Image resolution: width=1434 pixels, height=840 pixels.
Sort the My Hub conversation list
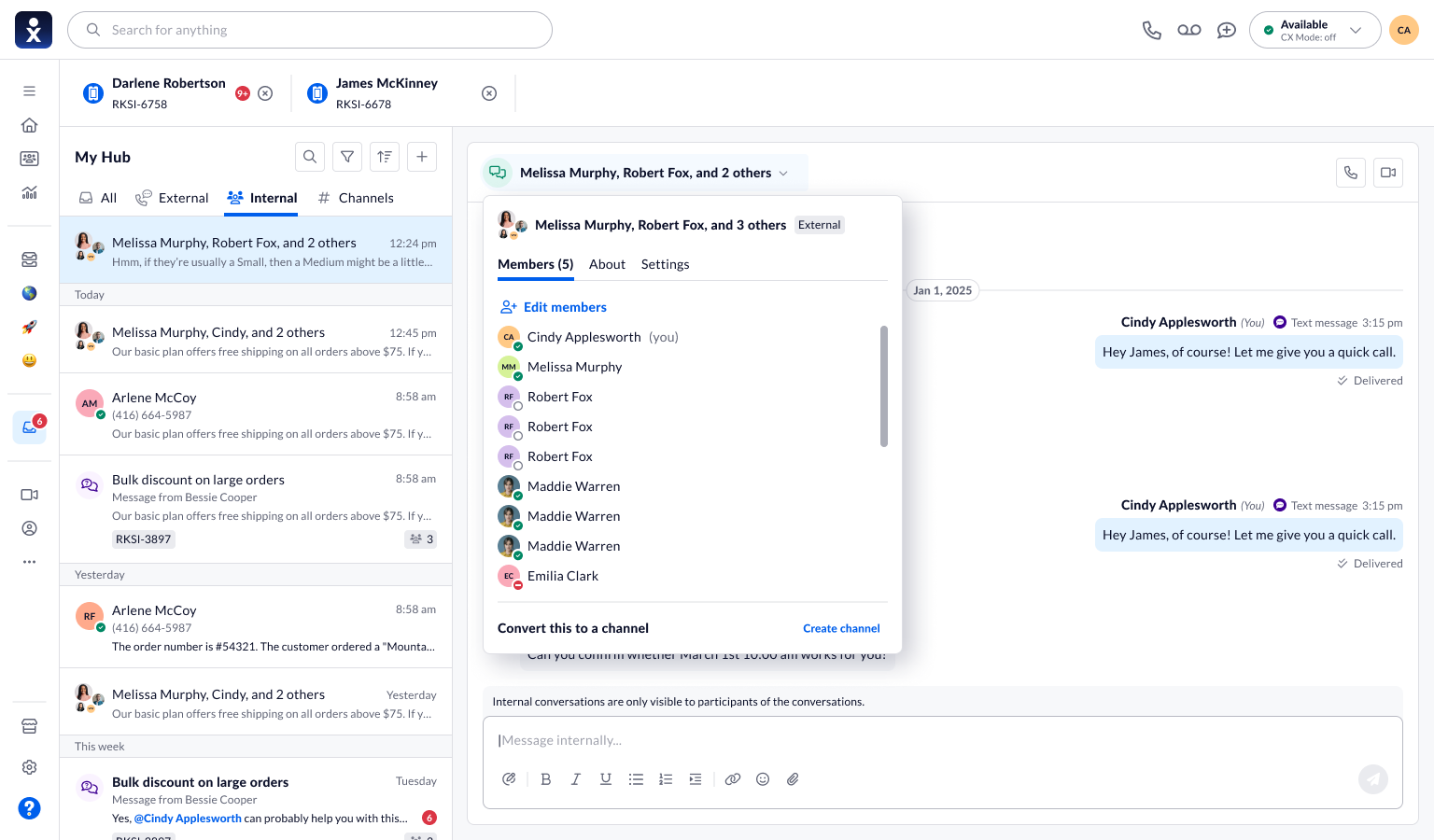coord(385,157)
